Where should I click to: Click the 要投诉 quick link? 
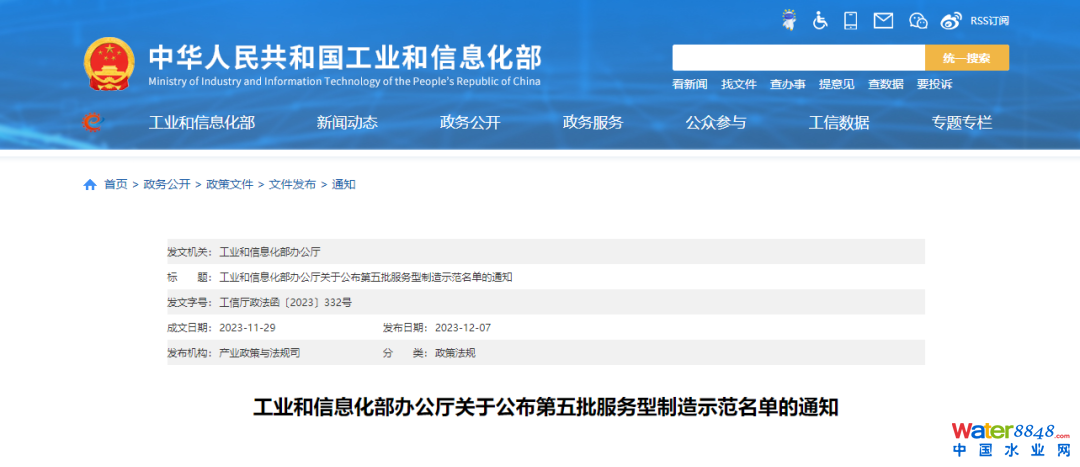(934, 84)
